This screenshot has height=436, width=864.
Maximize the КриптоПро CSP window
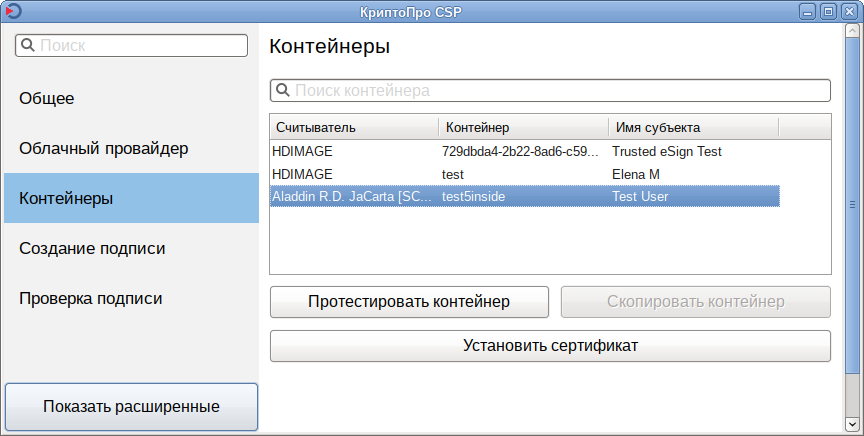[828, 12]
